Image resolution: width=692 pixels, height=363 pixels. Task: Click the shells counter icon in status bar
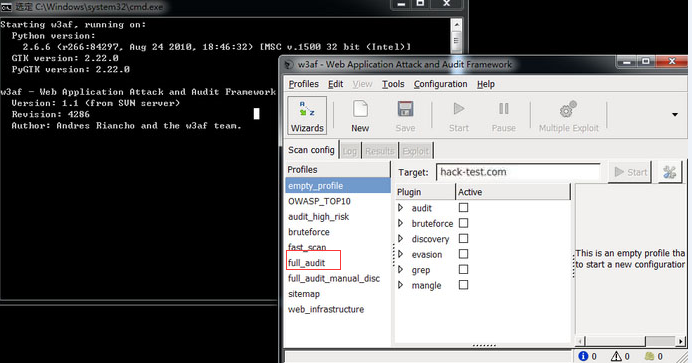tap(649, 356)
